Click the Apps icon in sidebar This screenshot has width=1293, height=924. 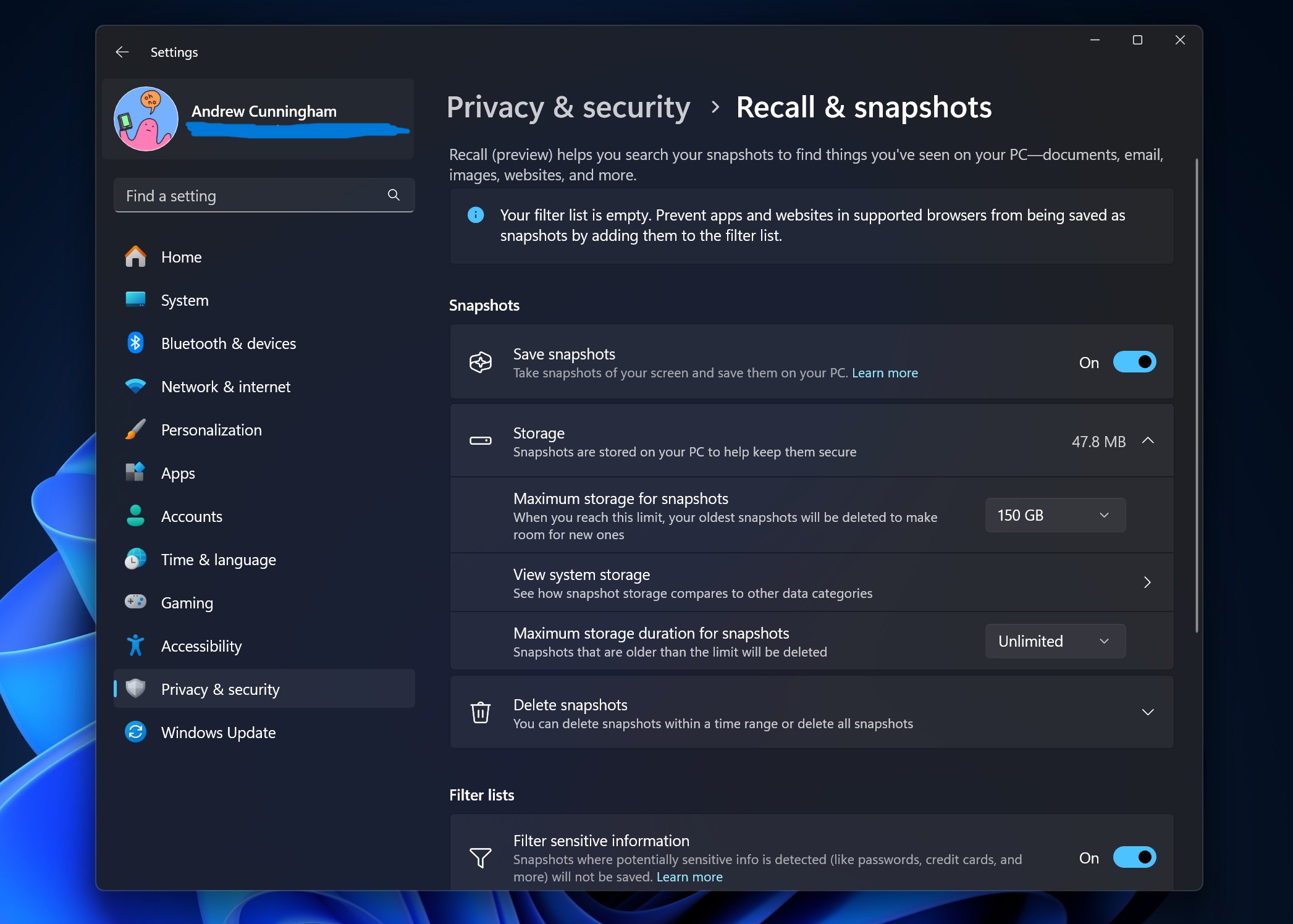coord(135,472)
